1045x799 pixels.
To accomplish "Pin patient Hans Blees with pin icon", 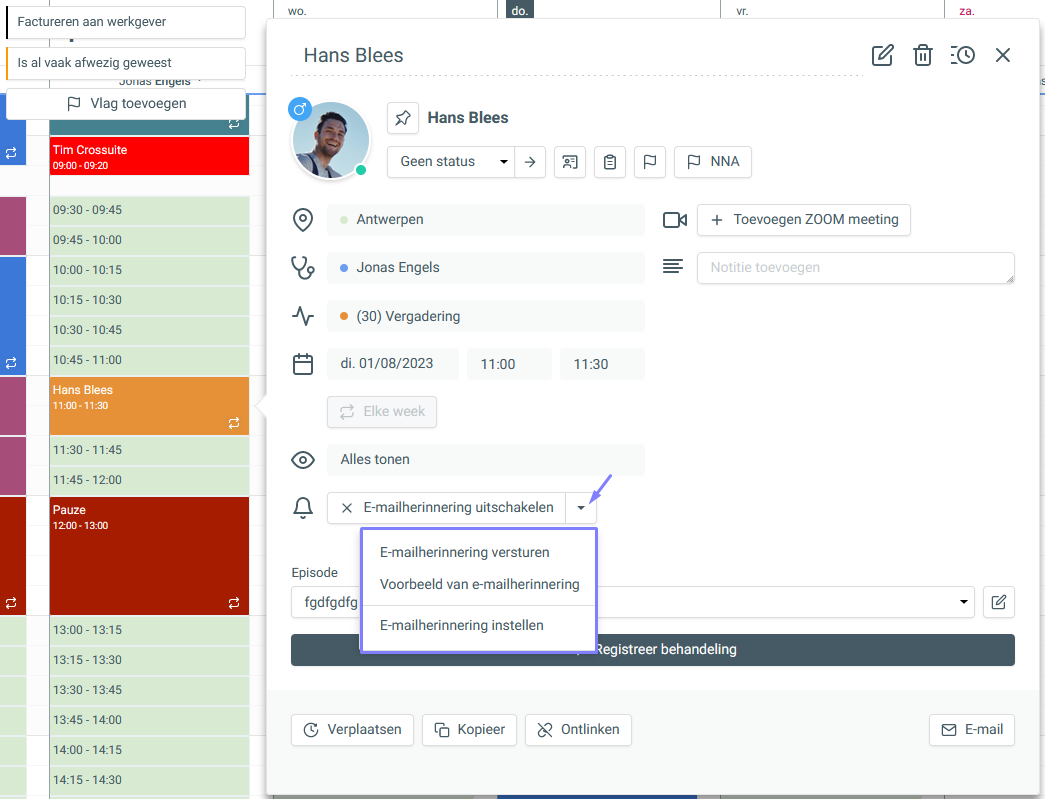I will click(x=403, y=118).
